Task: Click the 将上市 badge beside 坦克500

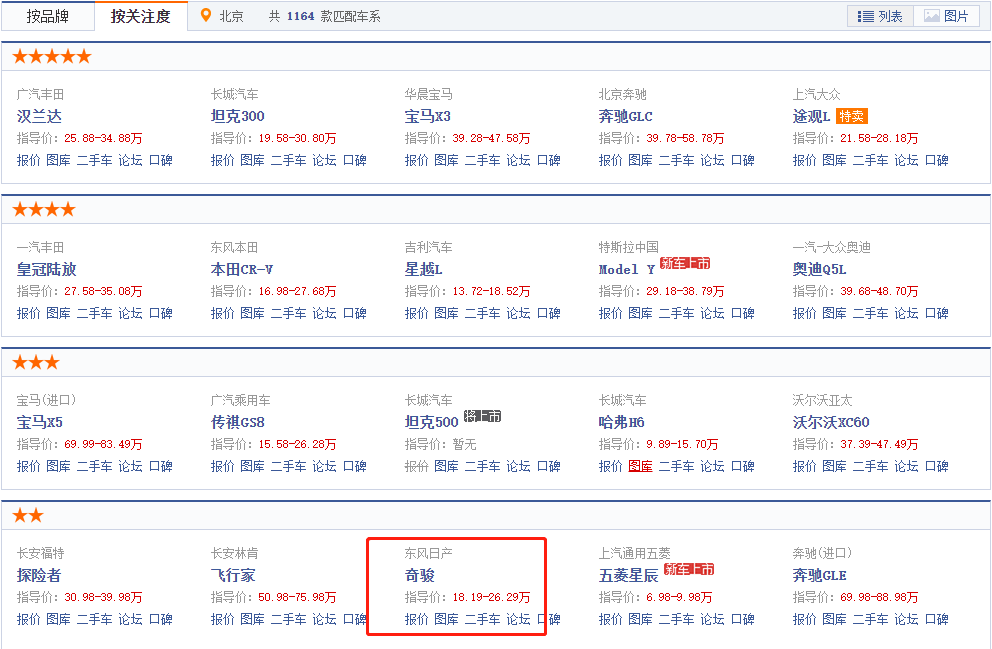Action: (x=483, y=416)
